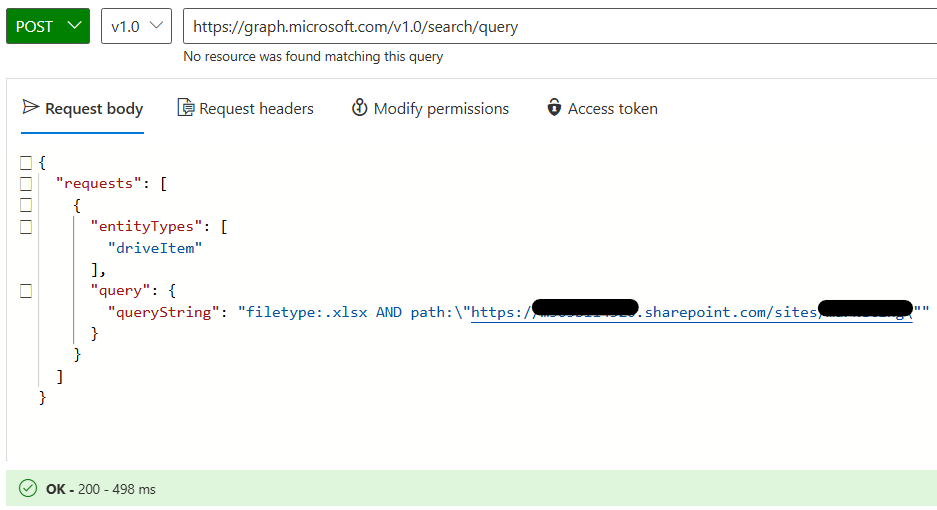Click the "No resource was found" message

pos(313,57)
